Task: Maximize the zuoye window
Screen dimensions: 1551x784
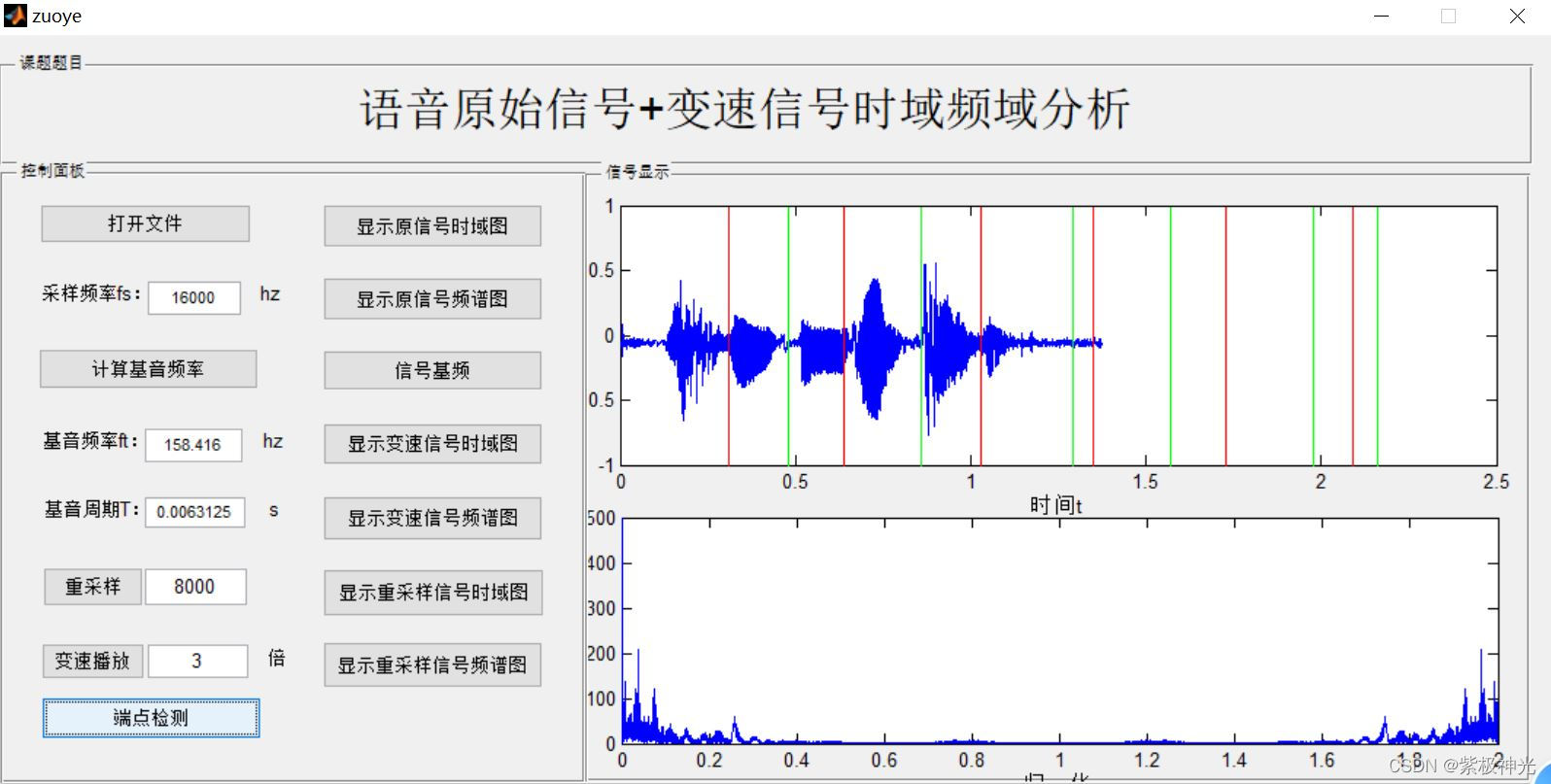Action: (1448, 17)
